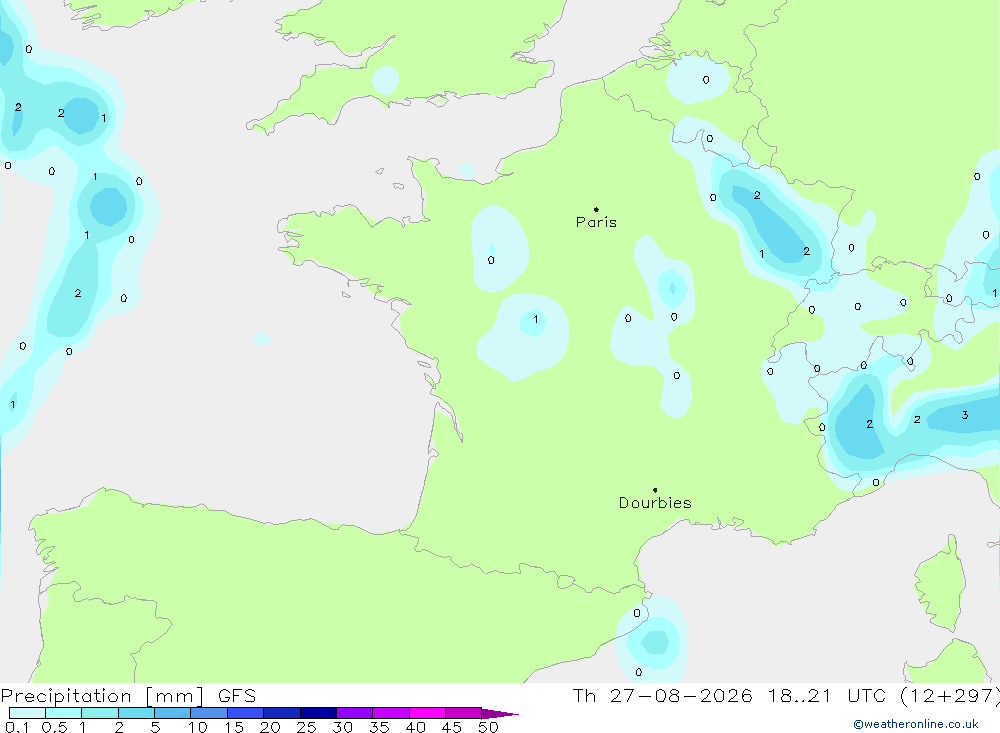The image size is (1000, 733).
Task: Click the Precipitation [mm] title text
Action: click(x=102, y=696)
